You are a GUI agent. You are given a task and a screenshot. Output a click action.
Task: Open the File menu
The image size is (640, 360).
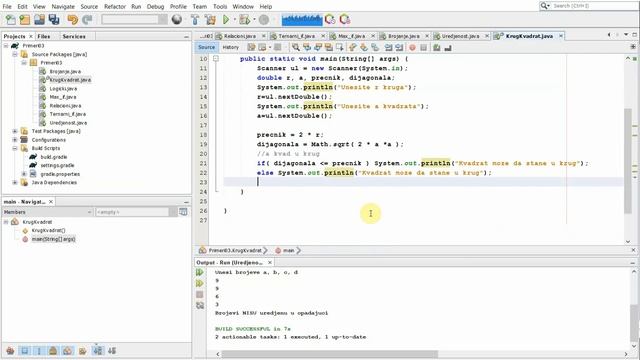[x=7, y=7]
